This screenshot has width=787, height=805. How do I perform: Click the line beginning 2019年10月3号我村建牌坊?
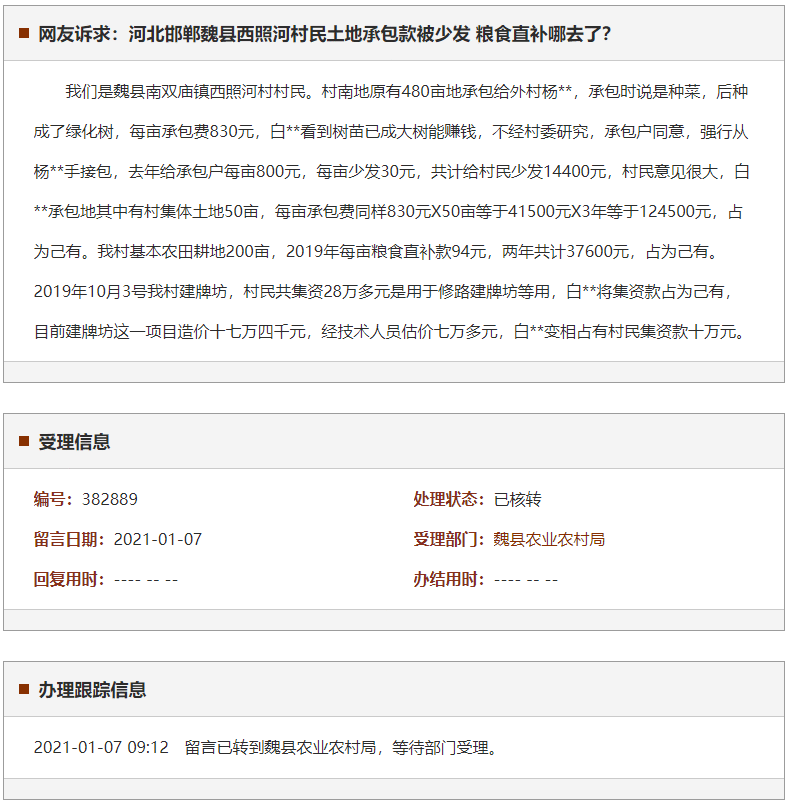click(383, 292)
